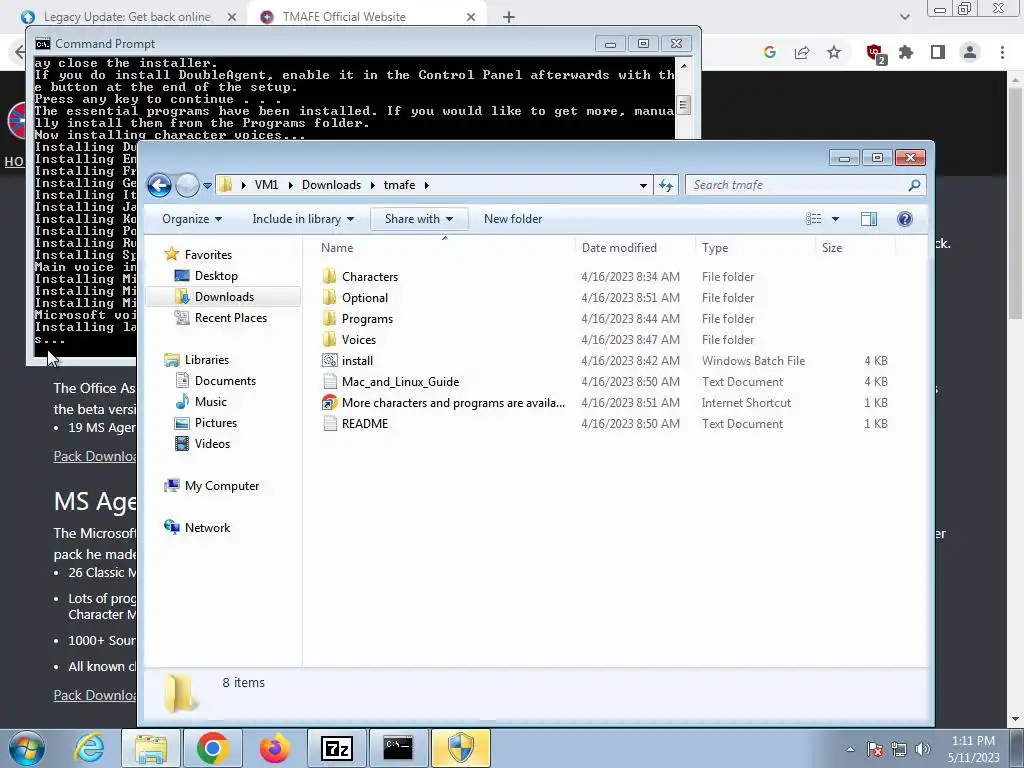Open the Chrome three-dot menu
Viewport: 1024px width, 768px height.
coord(1002,52)
